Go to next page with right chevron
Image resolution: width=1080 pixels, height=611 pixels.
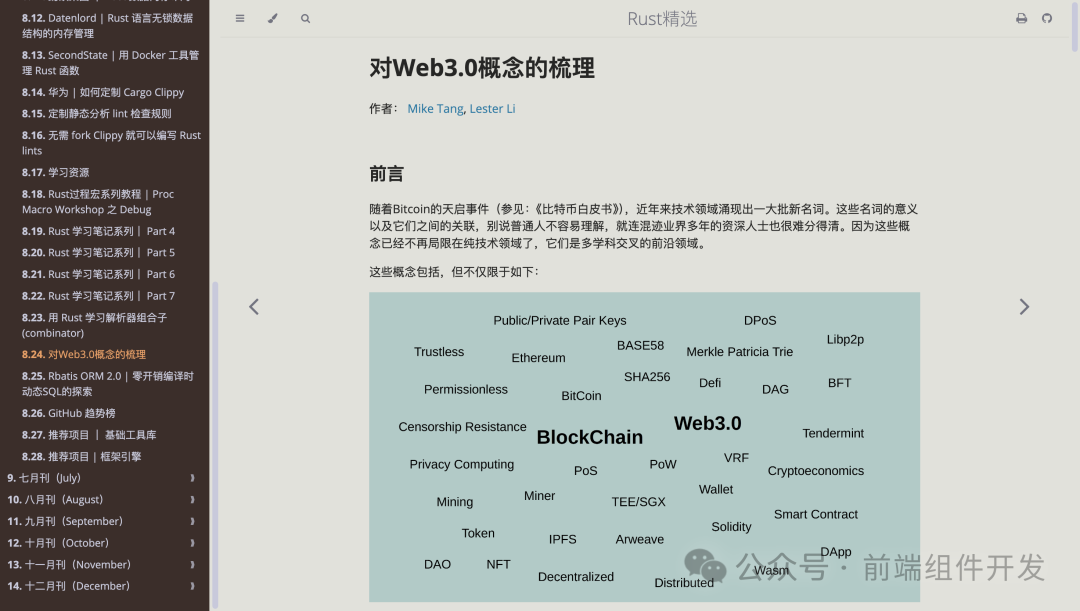click(x=1024, y=306)
